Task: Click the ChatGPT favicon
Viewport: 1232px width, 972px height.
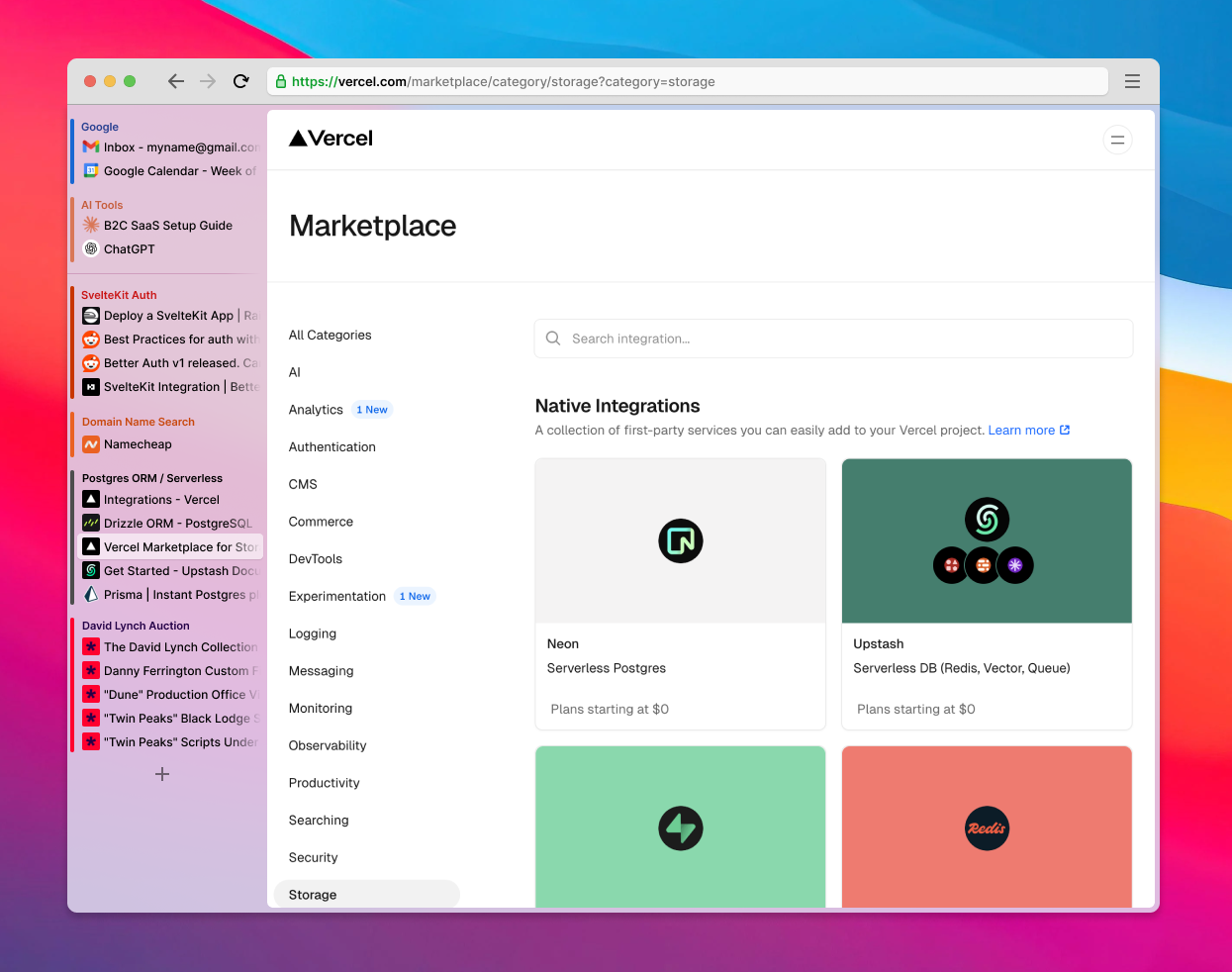Action: (x=91, y=248)
